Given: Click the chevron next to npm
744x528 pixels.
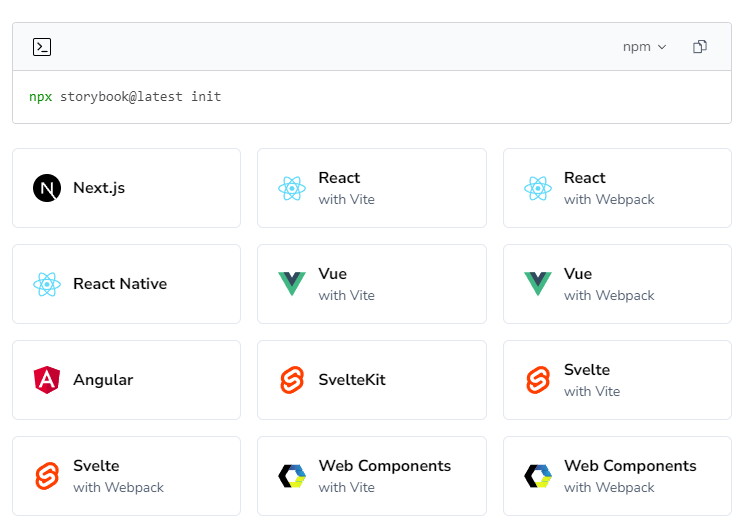Looking at the screenshot, I should 662,47.
